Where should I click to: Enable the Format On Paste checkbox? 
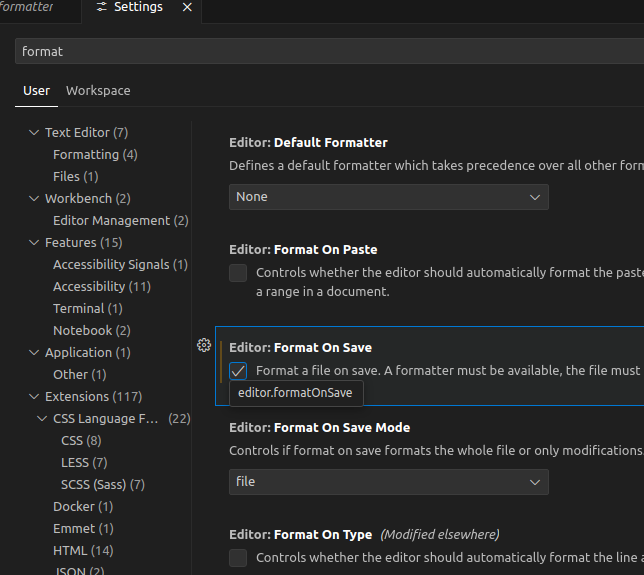coord(238,273)
